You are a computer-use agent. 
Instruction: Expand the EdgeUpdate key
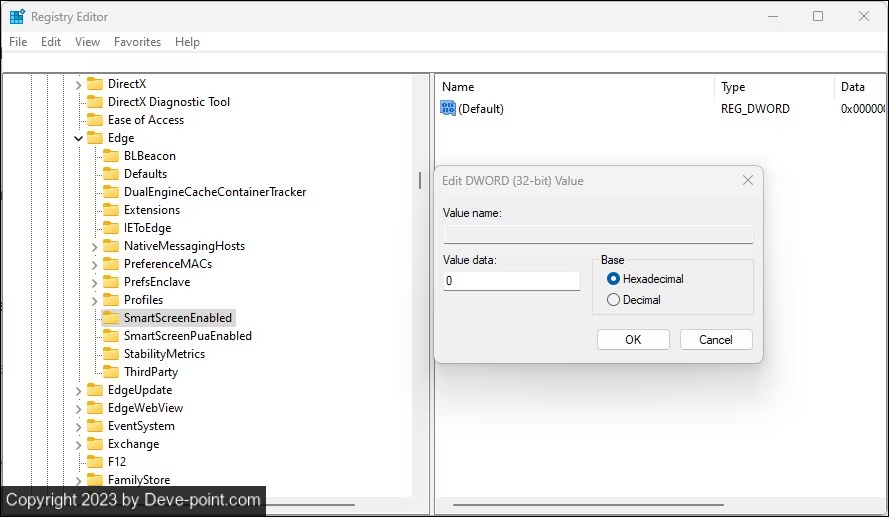pyautogui.click(x=78, y=391)
